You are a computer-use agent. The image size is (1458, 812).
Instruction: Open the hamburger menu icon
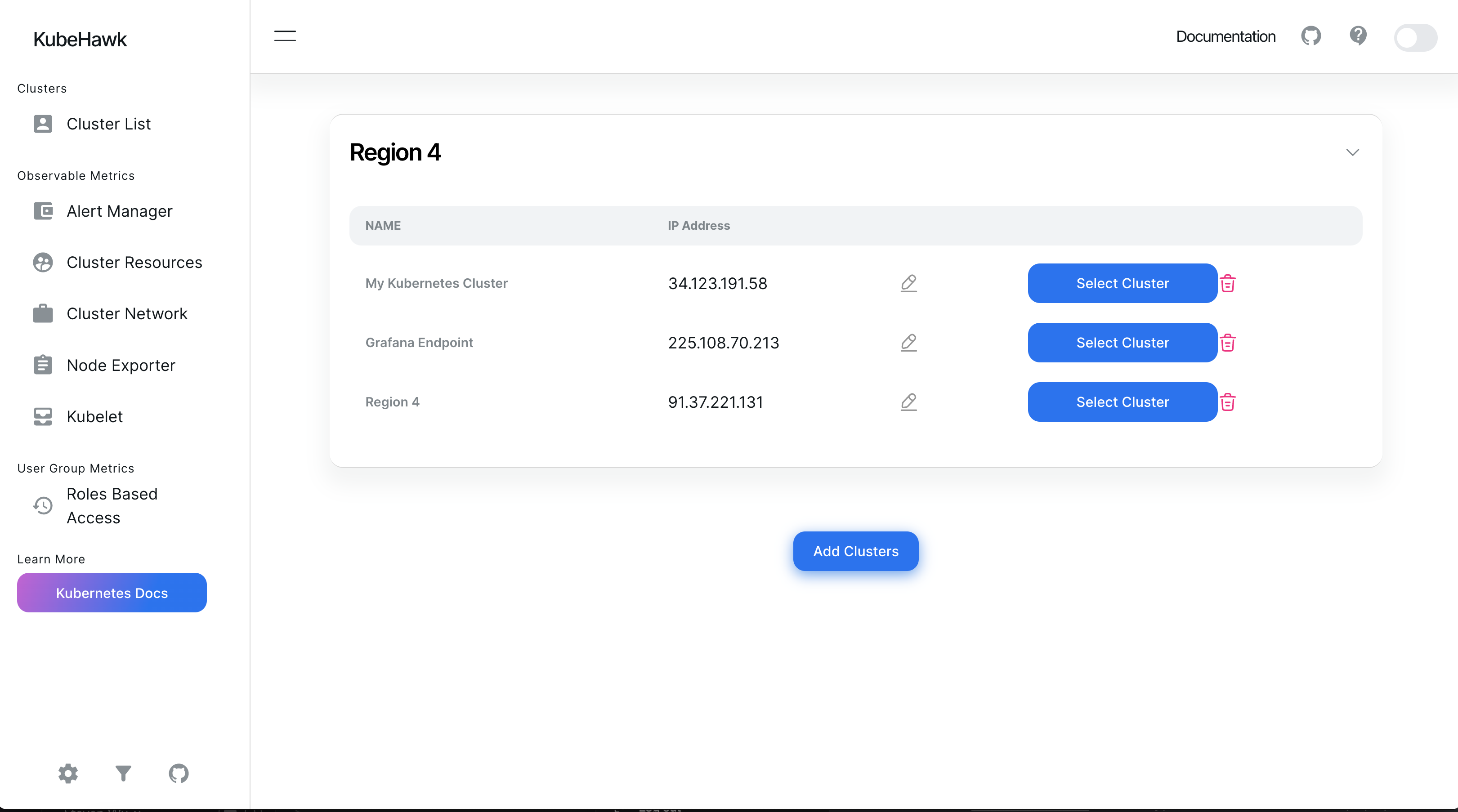click(285, 36)
